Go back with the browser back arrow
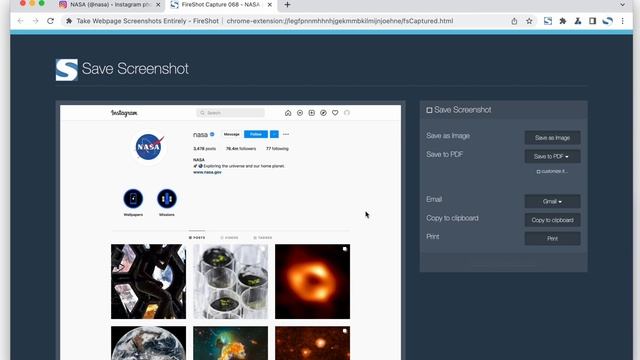640x360 pixels. (20, 21)
